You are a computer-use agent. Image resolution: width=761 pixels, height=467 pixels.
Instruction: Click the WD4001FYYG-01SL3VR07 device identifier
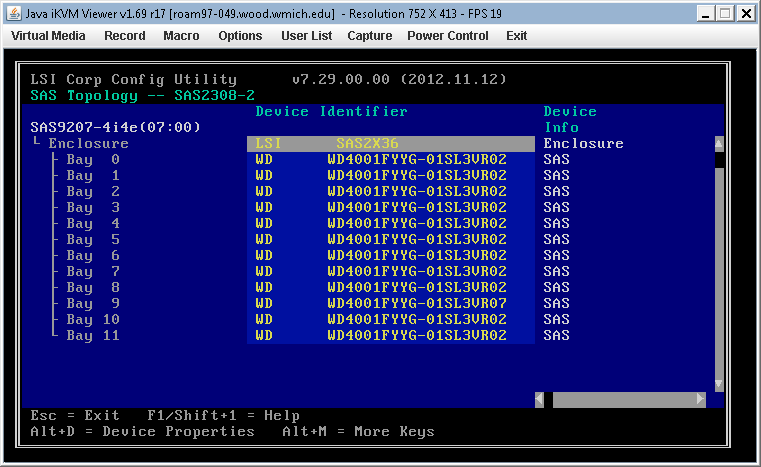[417, 303]
